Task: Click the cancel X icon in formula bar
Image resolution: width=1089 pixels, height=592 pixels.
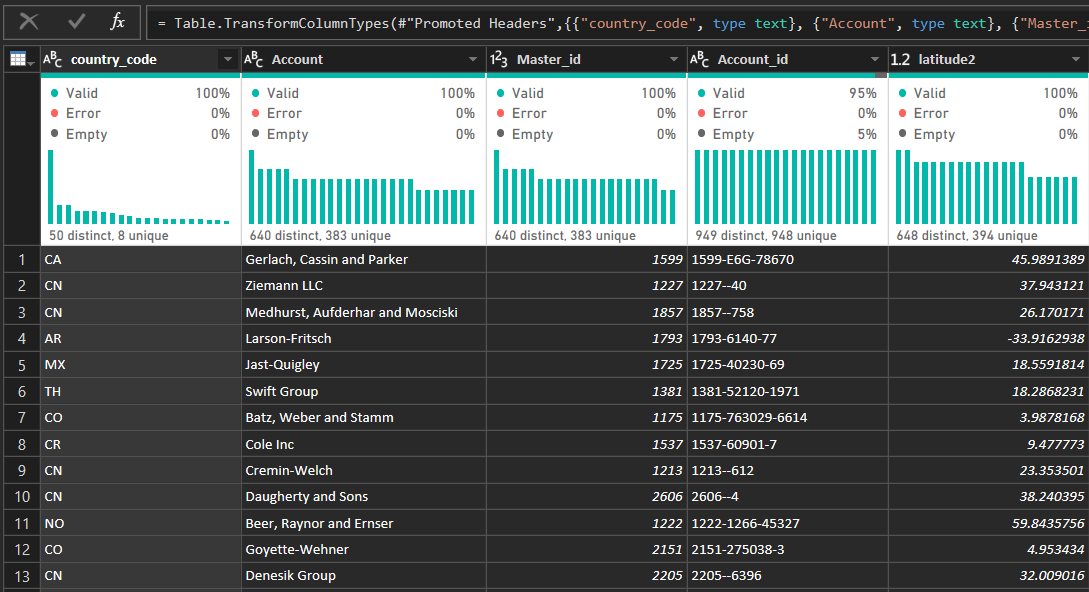Action: click(x=29, y=21)
